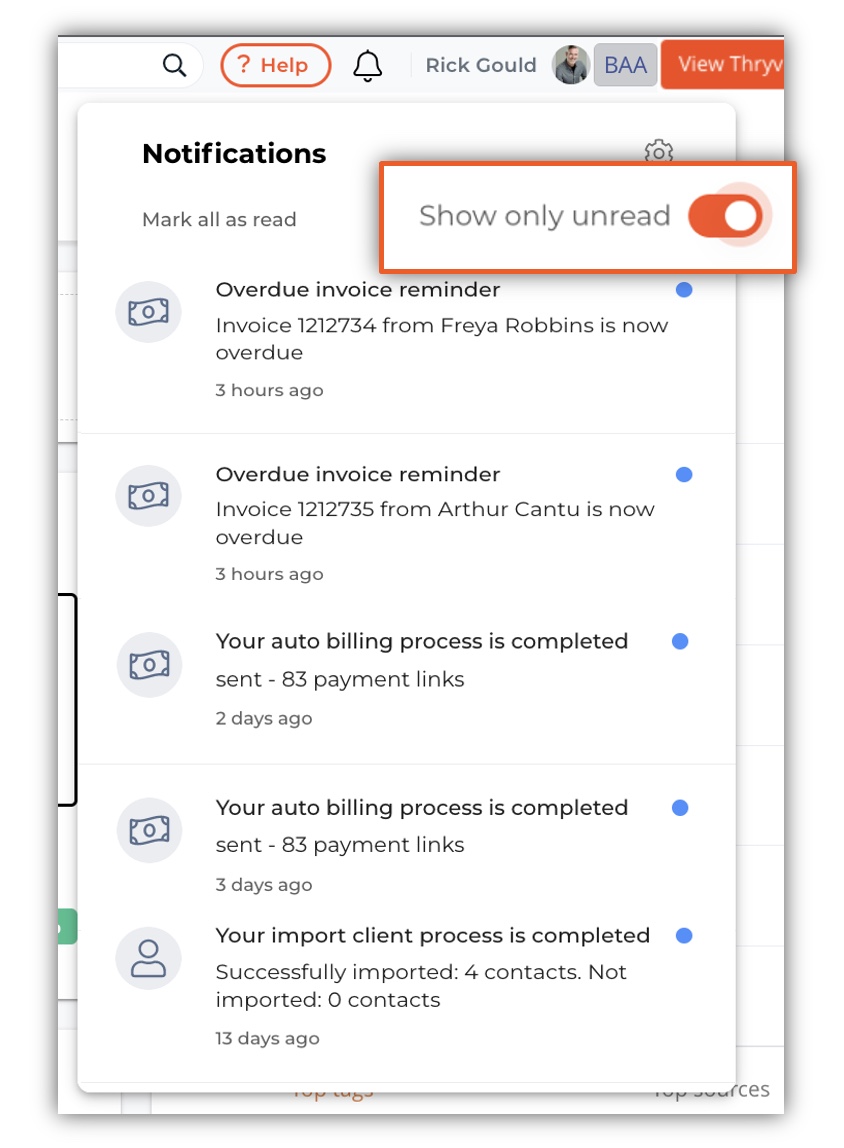Viewport: 844px width, 1148px height.
Task: Open Freya Robbins overdue invoice notification
Action: [407, 340]
